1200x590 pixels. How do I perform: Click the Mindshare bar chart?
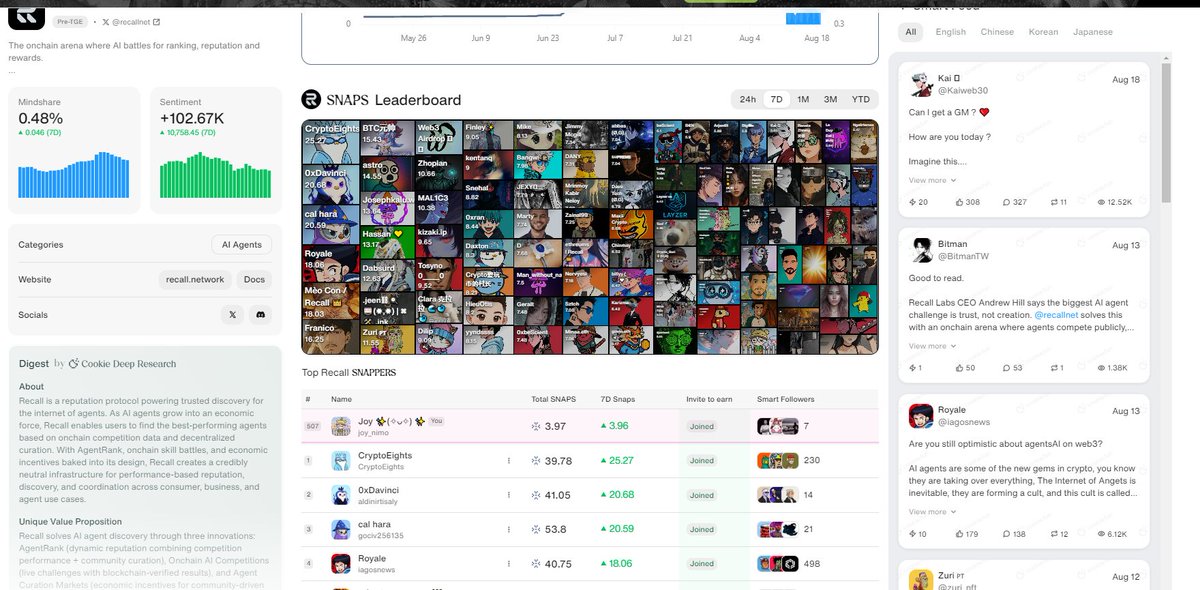(74, 174)
